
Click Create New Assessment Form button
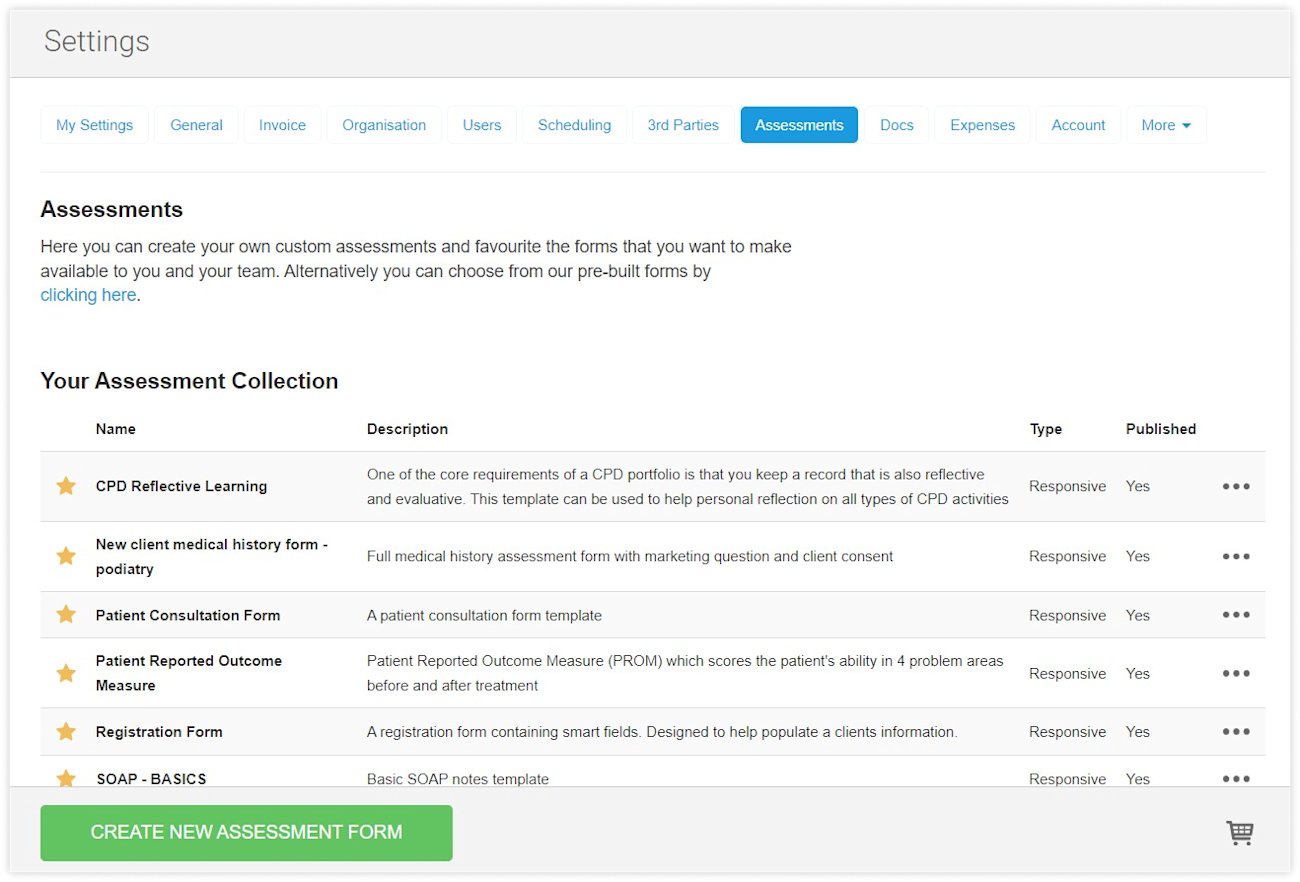coord(246,833)
